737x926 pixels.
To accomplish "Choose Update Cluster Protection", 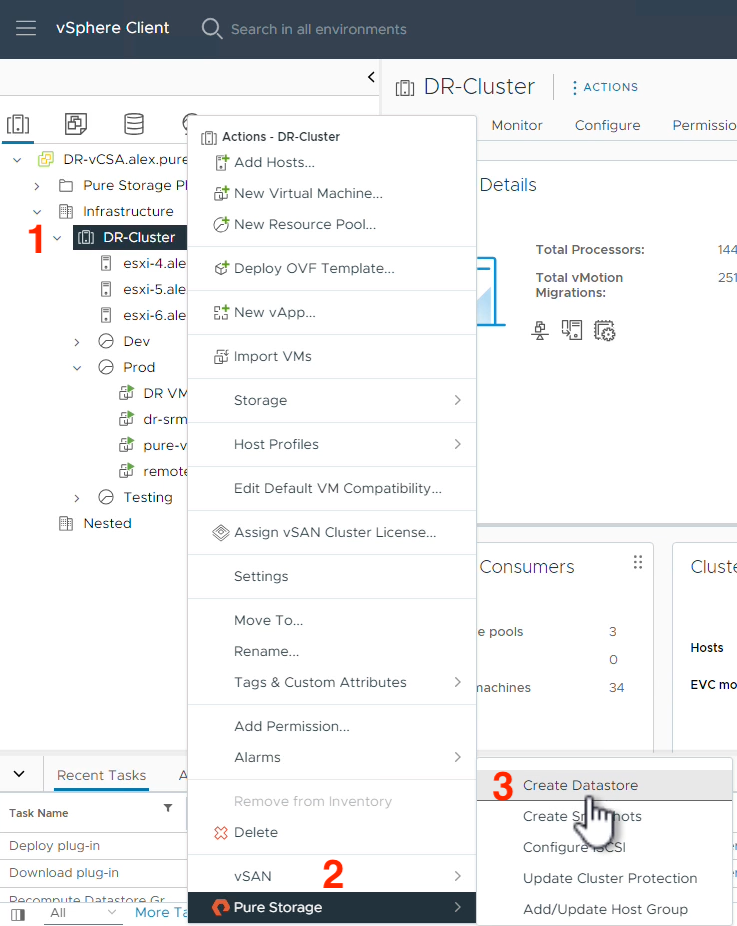I will 604,878.
